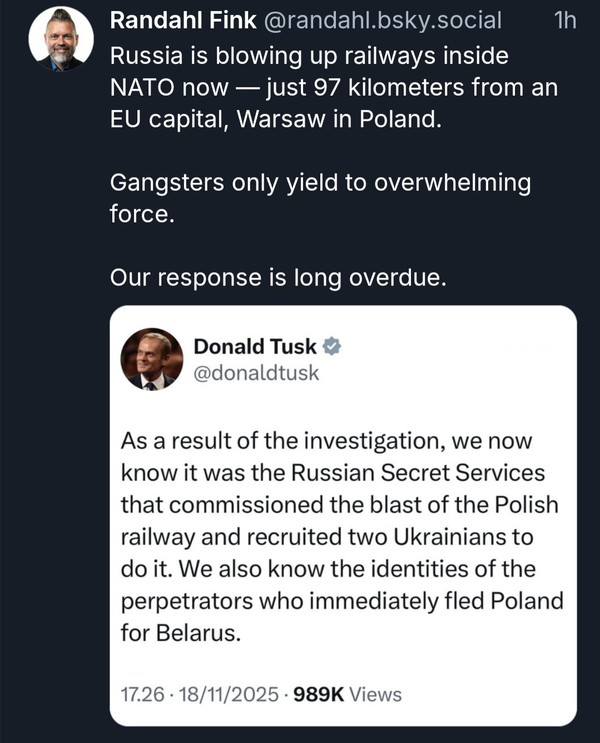The width and height of the screenshot is (600, 743).
Task: Click the 989K view count number
Action: pos(317,694)
